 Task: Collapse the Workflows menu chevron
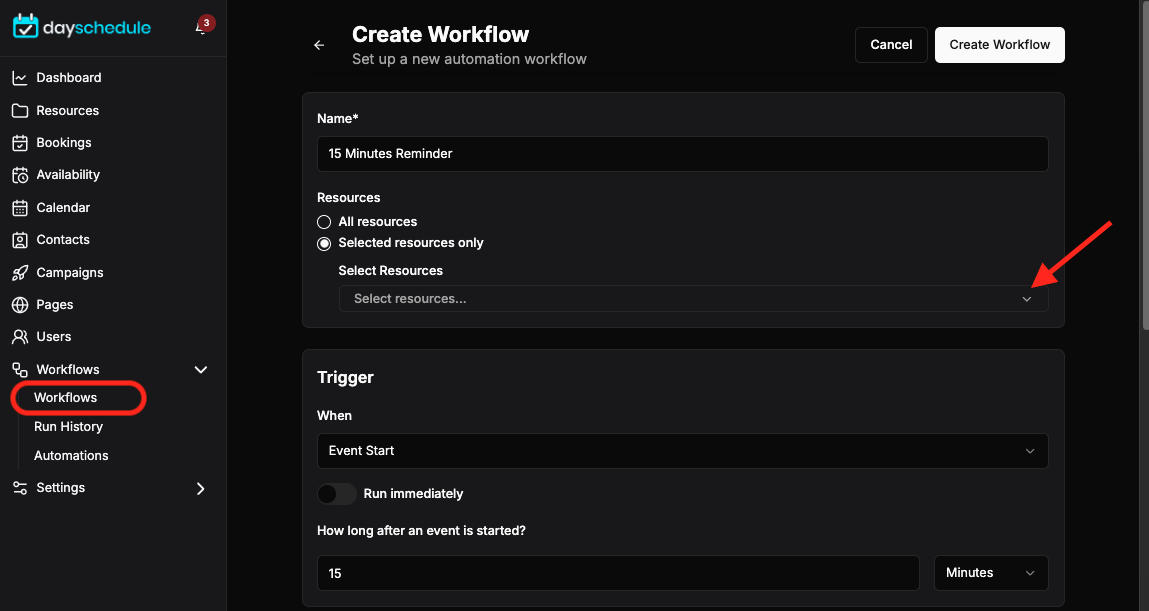click(x=200, y=369)
